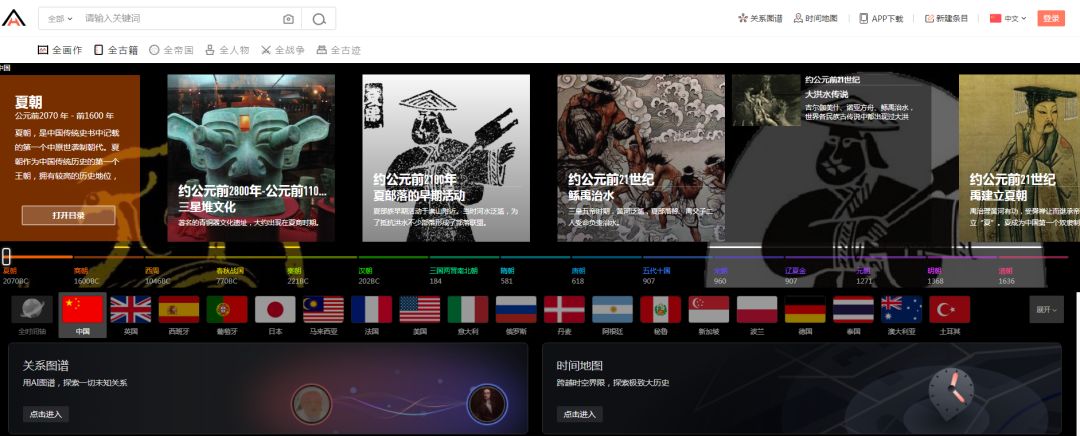1080x436 pixels.
Task: Jump to 隋朝 581 on timeline
Action: click(x=508, y=276)
